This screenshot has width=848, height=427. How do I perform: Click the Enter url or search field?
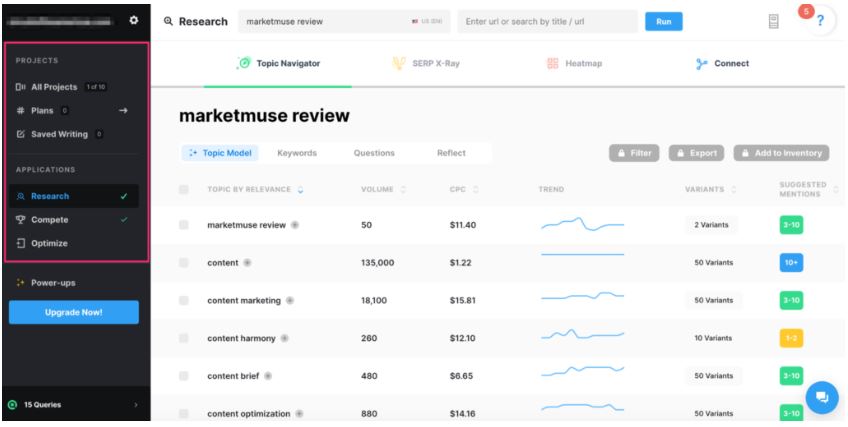pyautogui.click(x=547, y=22)
